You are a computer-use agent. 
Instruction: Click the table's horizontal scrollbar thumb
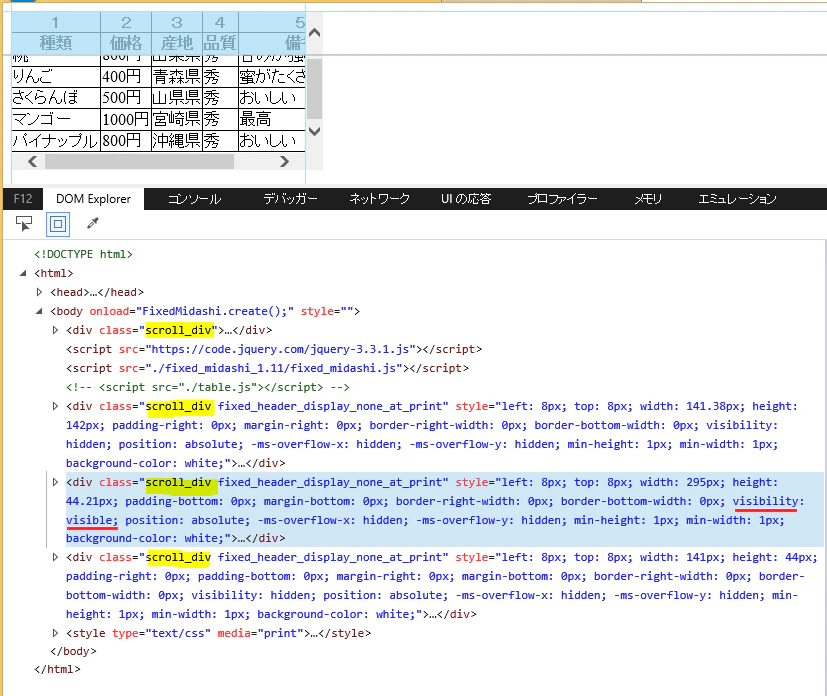coord(139,161)
